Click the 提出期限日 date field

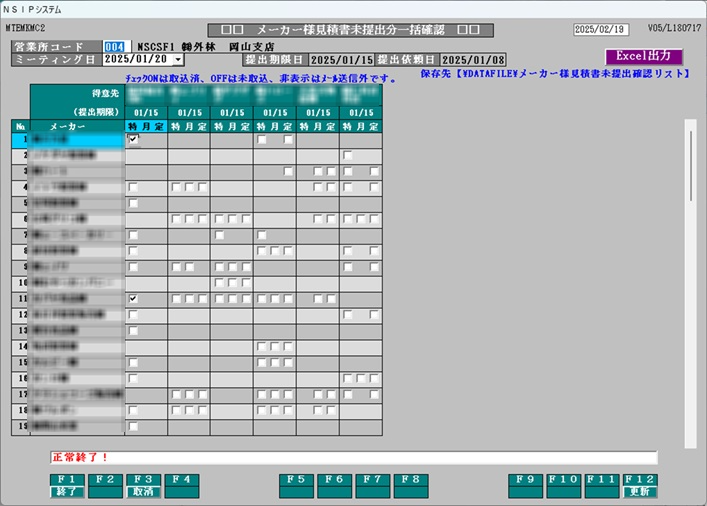click(342, 60)
